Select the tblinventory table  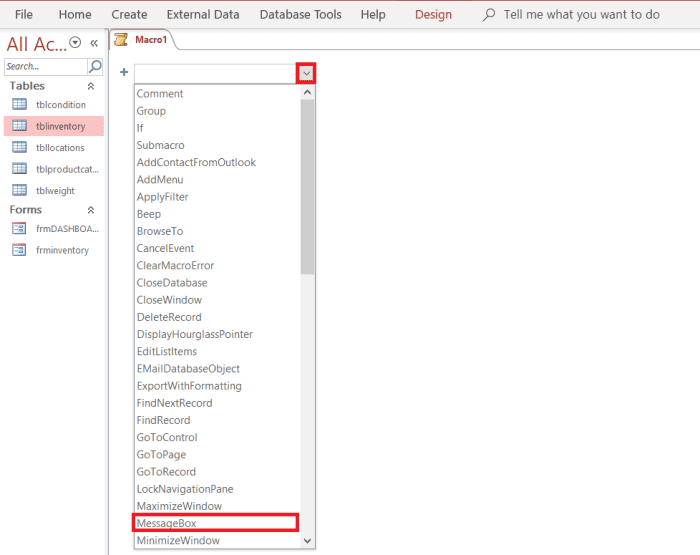click(60, 126)
